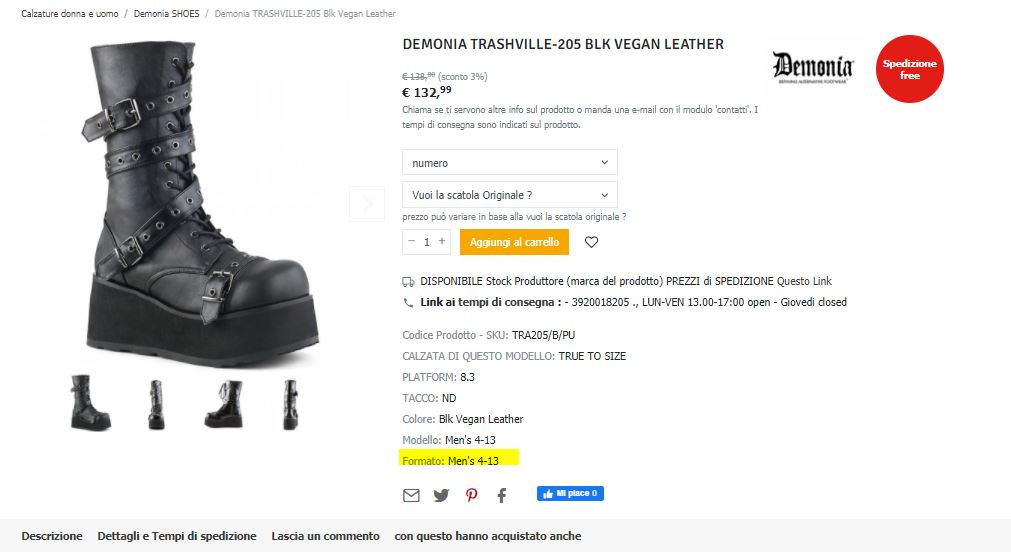Image resolution: width=1011 pixels, height=555 pixels.
Task: Expand 'Vuoi la scatola Originale ?' dropdown
Action: (x=509, y=195)
